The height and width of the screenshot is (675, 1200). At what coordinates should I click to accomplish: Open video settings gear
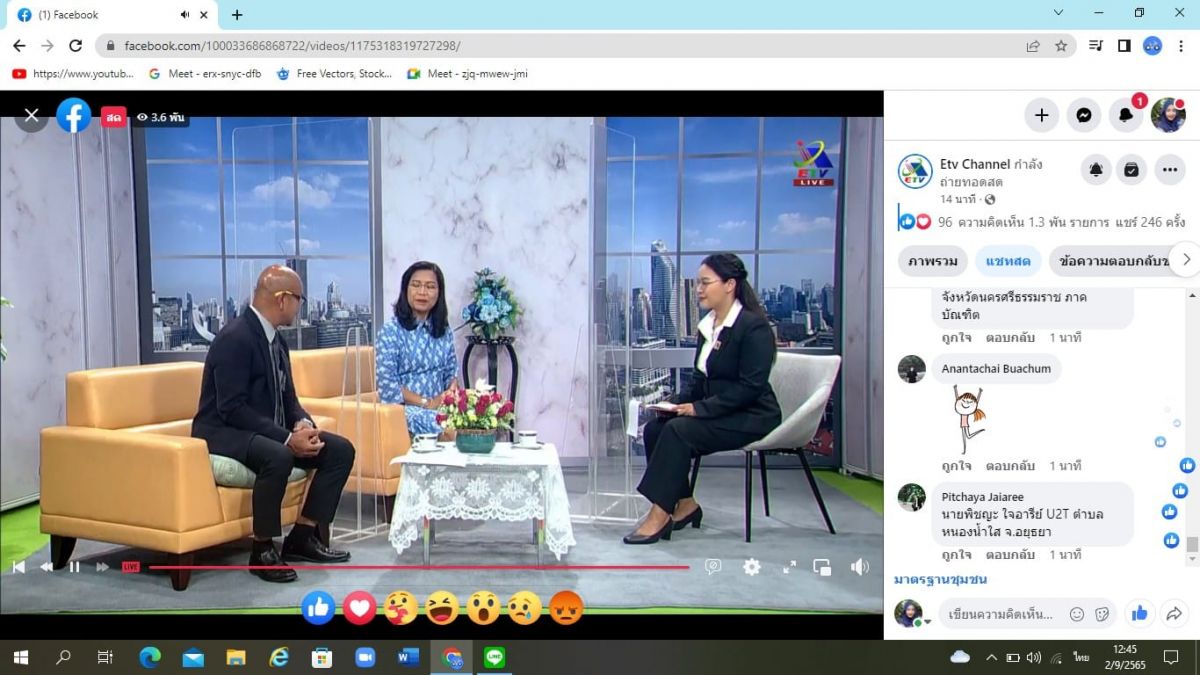752,567
